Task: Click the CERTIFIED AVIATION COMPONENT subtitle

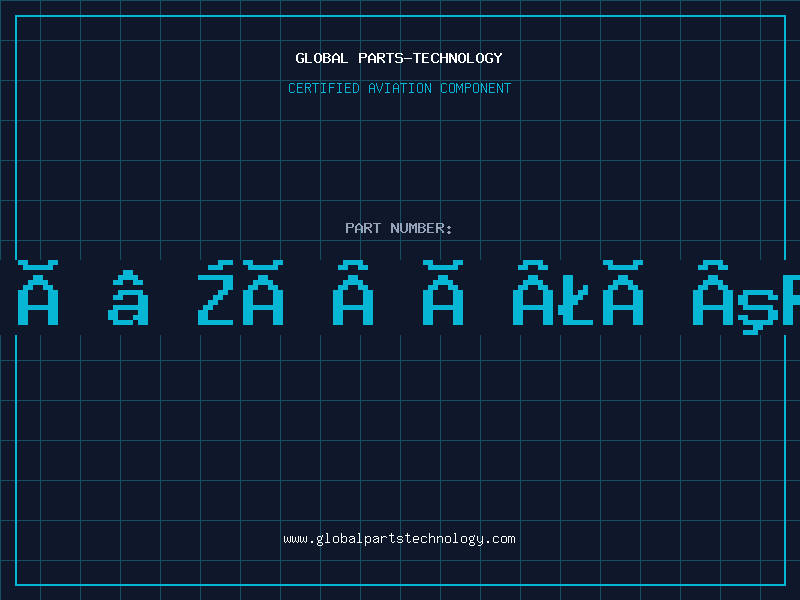Action: (399, 88)
